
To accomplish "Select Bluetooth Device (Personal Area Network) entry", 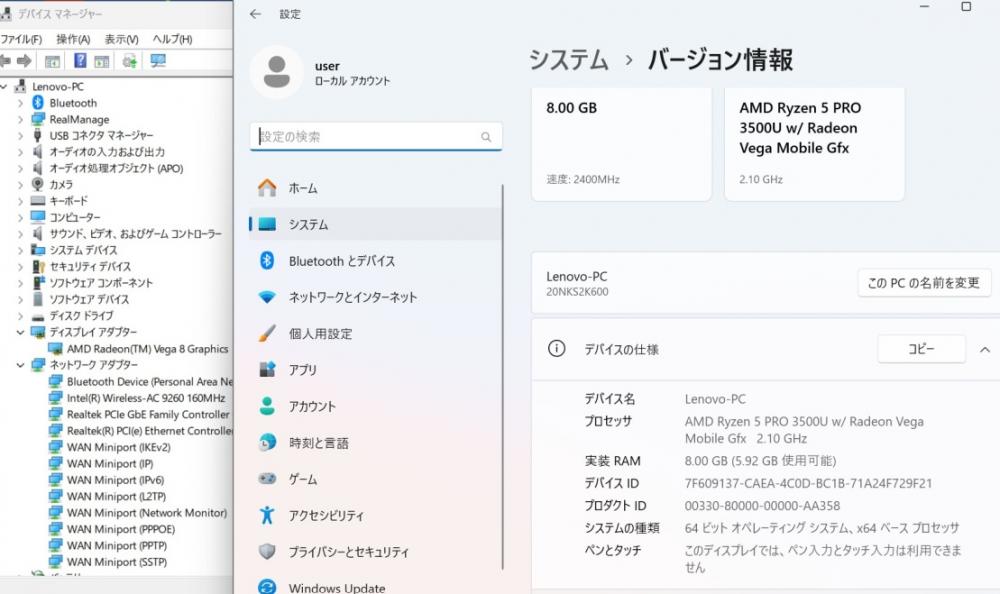I will click(150, 382).
